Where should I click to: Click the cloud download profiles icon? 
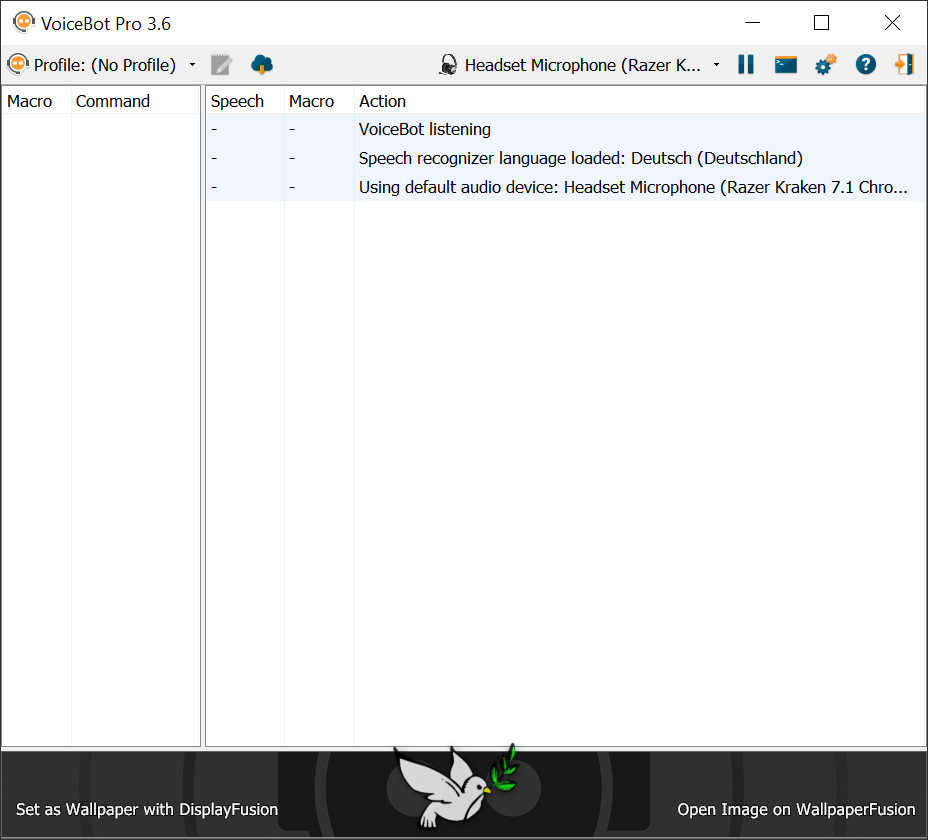click(262, 65)
